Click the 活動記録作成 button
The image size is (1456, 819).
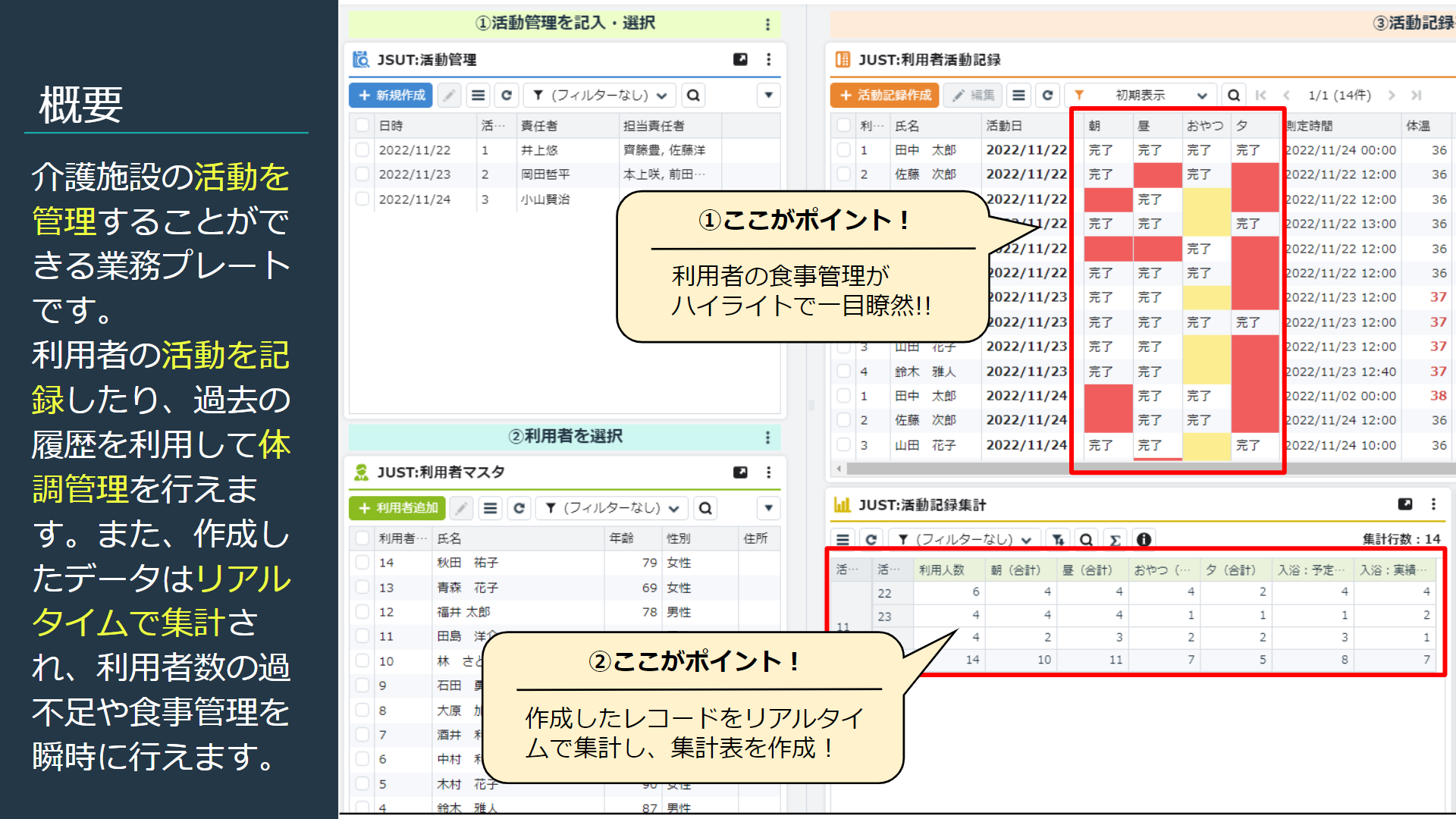click(x=883, y=95)
